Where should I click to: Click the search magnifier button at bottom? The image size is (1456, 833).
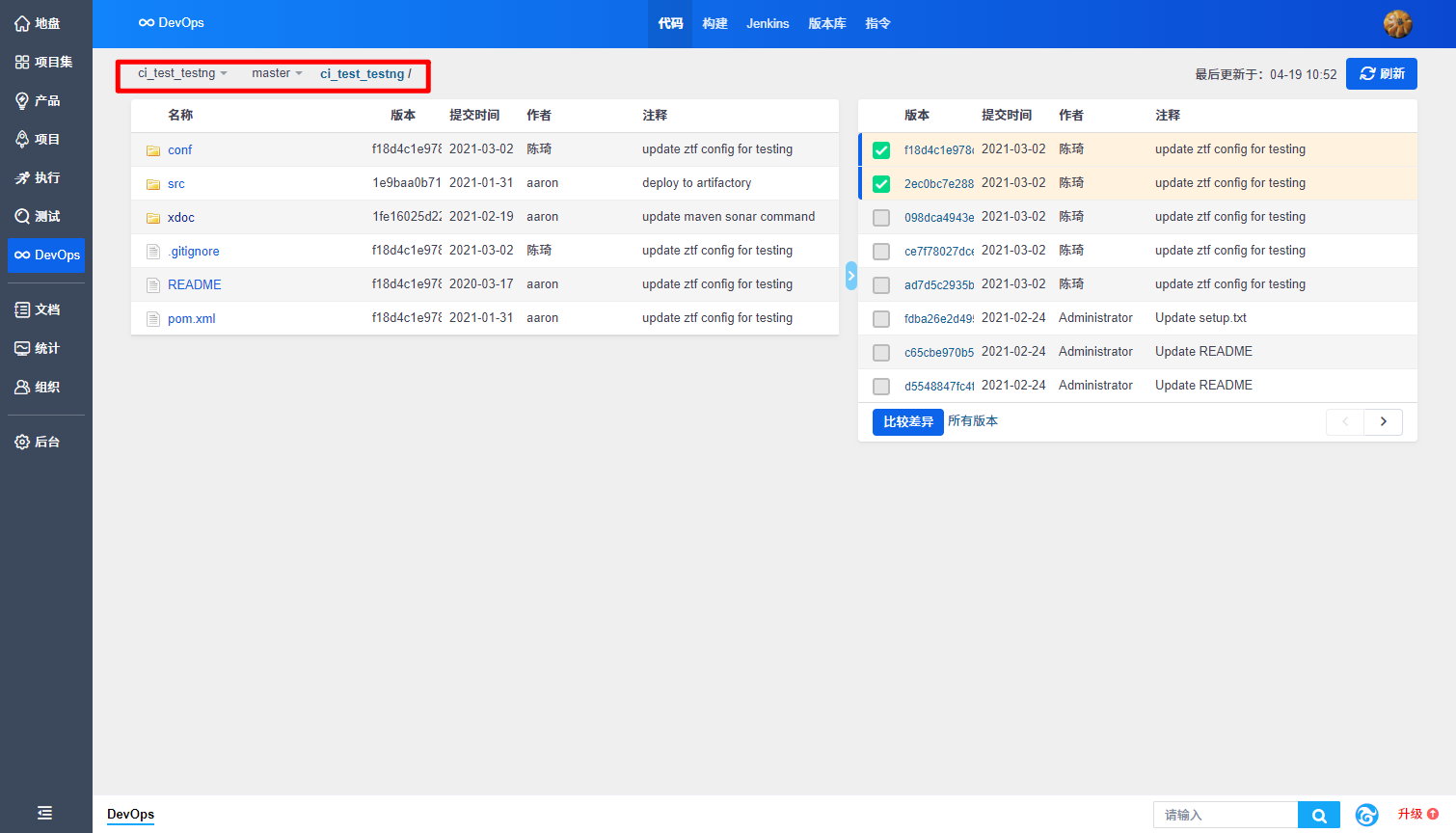(1318, 815)
